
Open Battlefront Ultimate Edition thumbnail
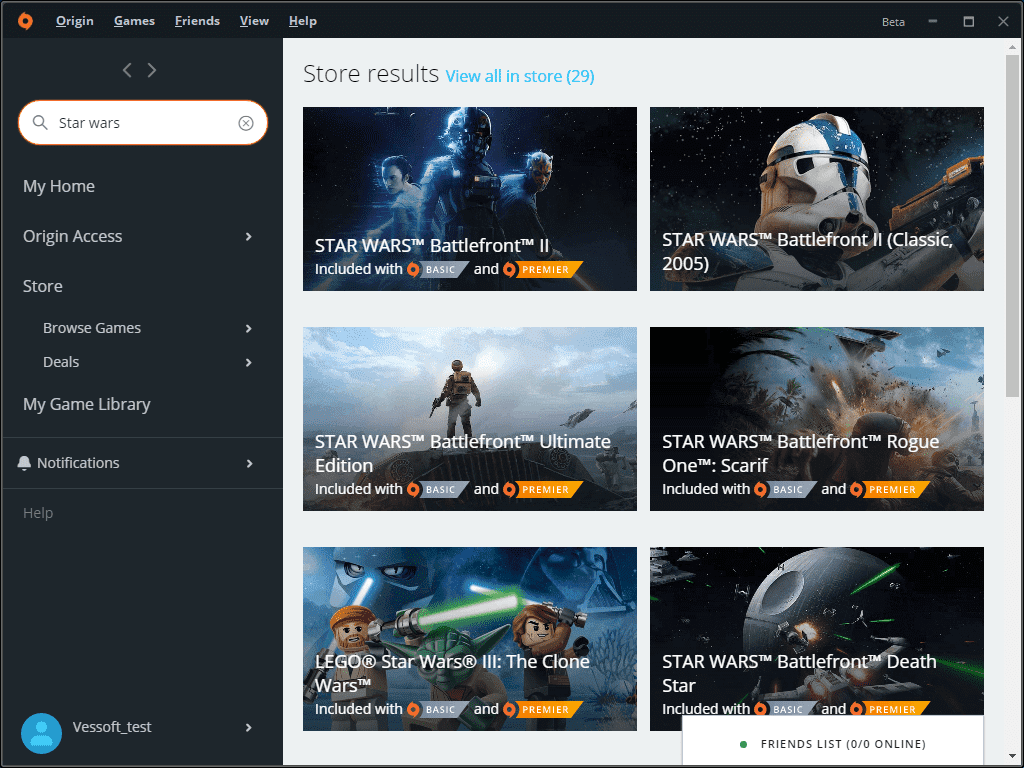(470, 419)
